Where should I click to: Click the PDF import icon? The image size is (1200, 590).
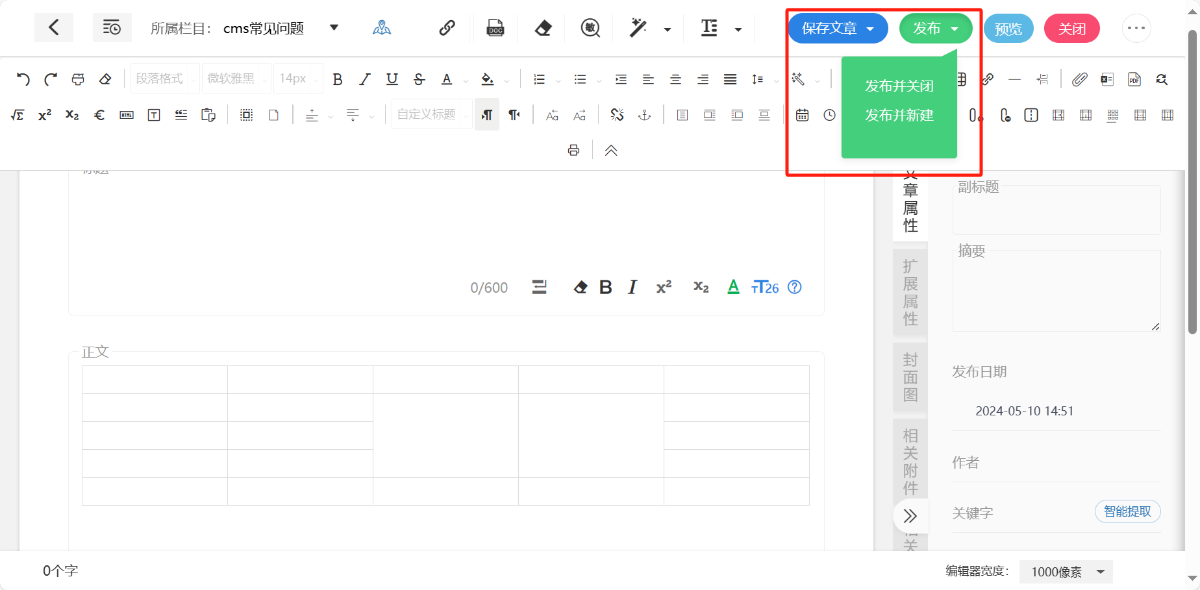(1134, 79)
